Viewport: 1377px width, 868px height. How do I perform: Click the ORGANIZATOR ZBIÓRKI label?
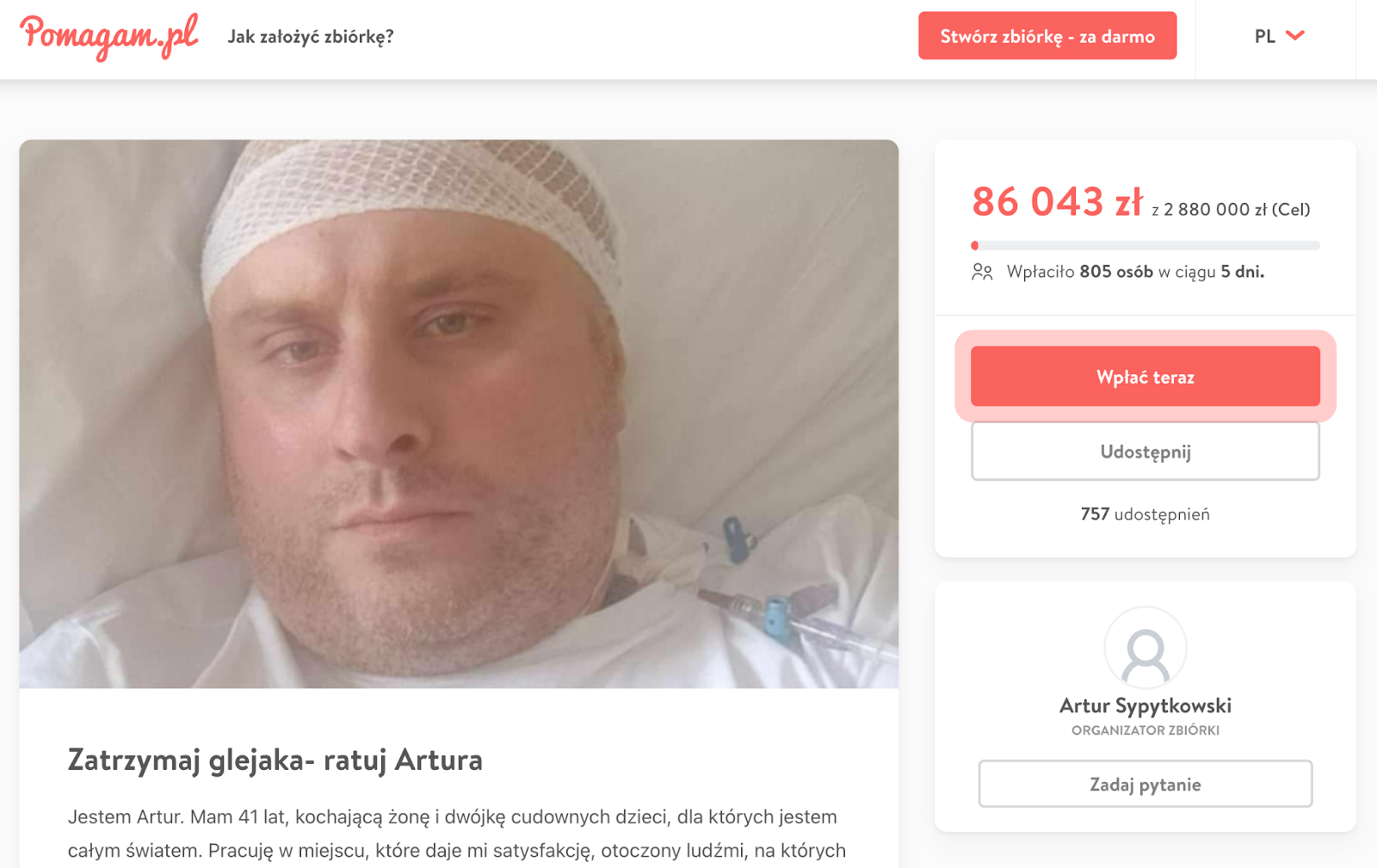click(1145, 730)
